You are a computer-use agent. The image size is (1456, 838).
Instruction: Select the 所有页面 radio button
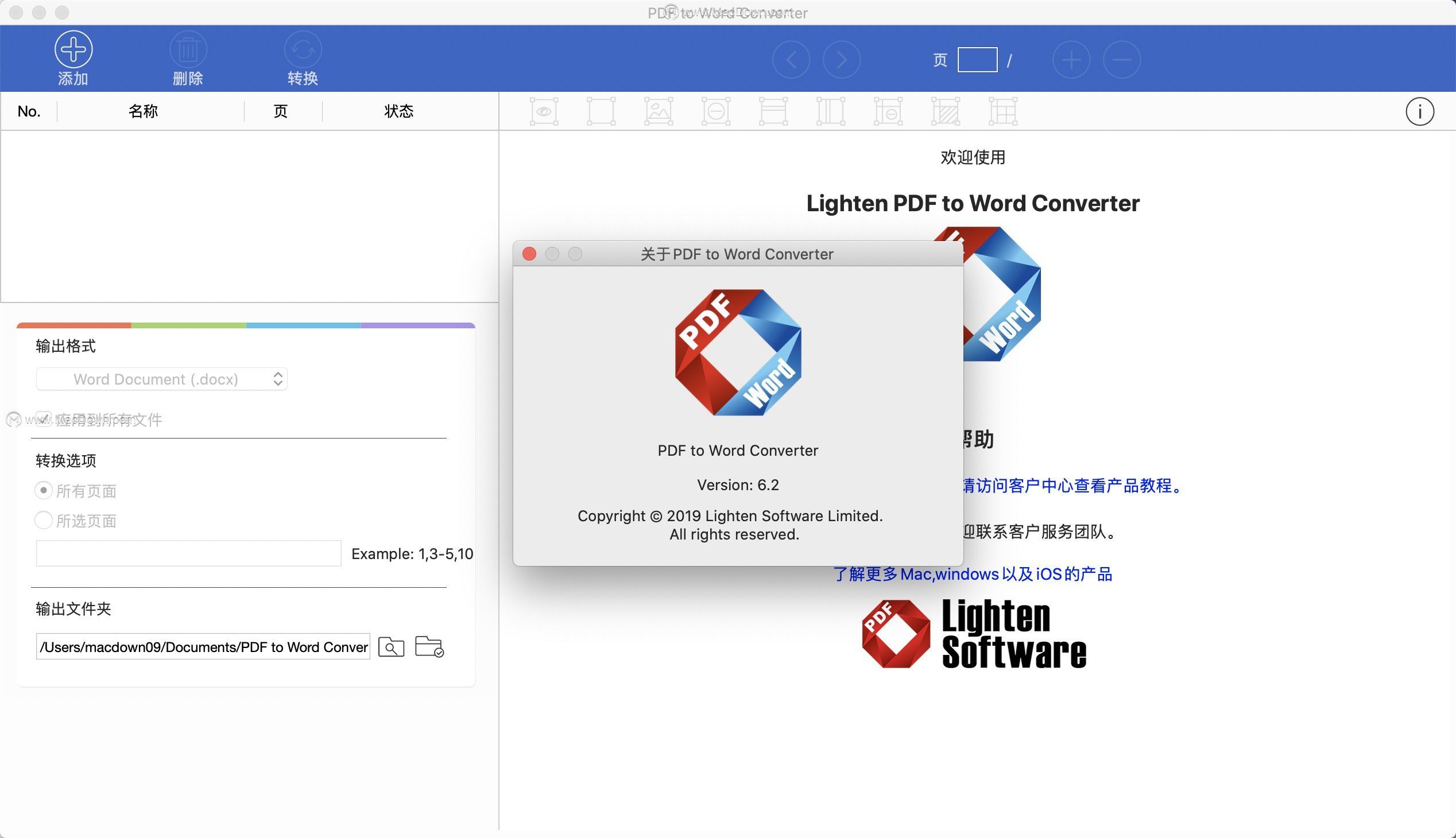coord(43,490)
